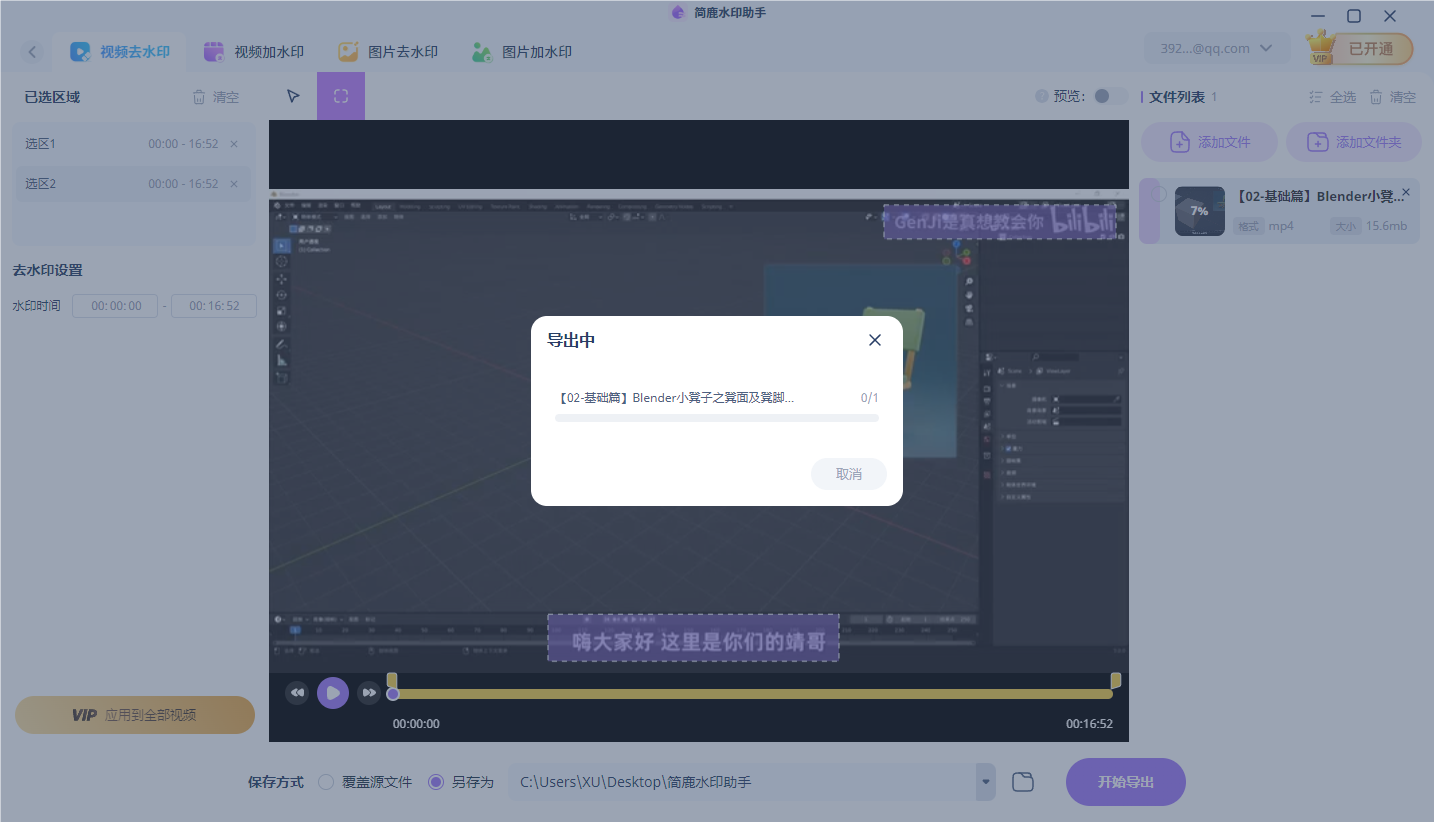
Task: Open the output folder browse icon
Action: tap(1022, 782)
